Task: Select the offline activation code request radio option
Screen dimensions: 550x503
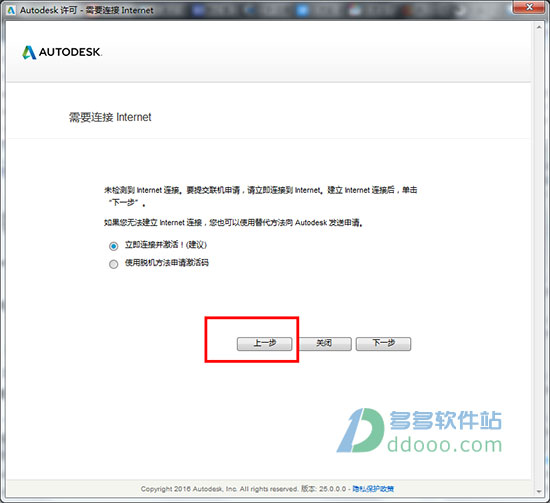Action: point(113,264)
